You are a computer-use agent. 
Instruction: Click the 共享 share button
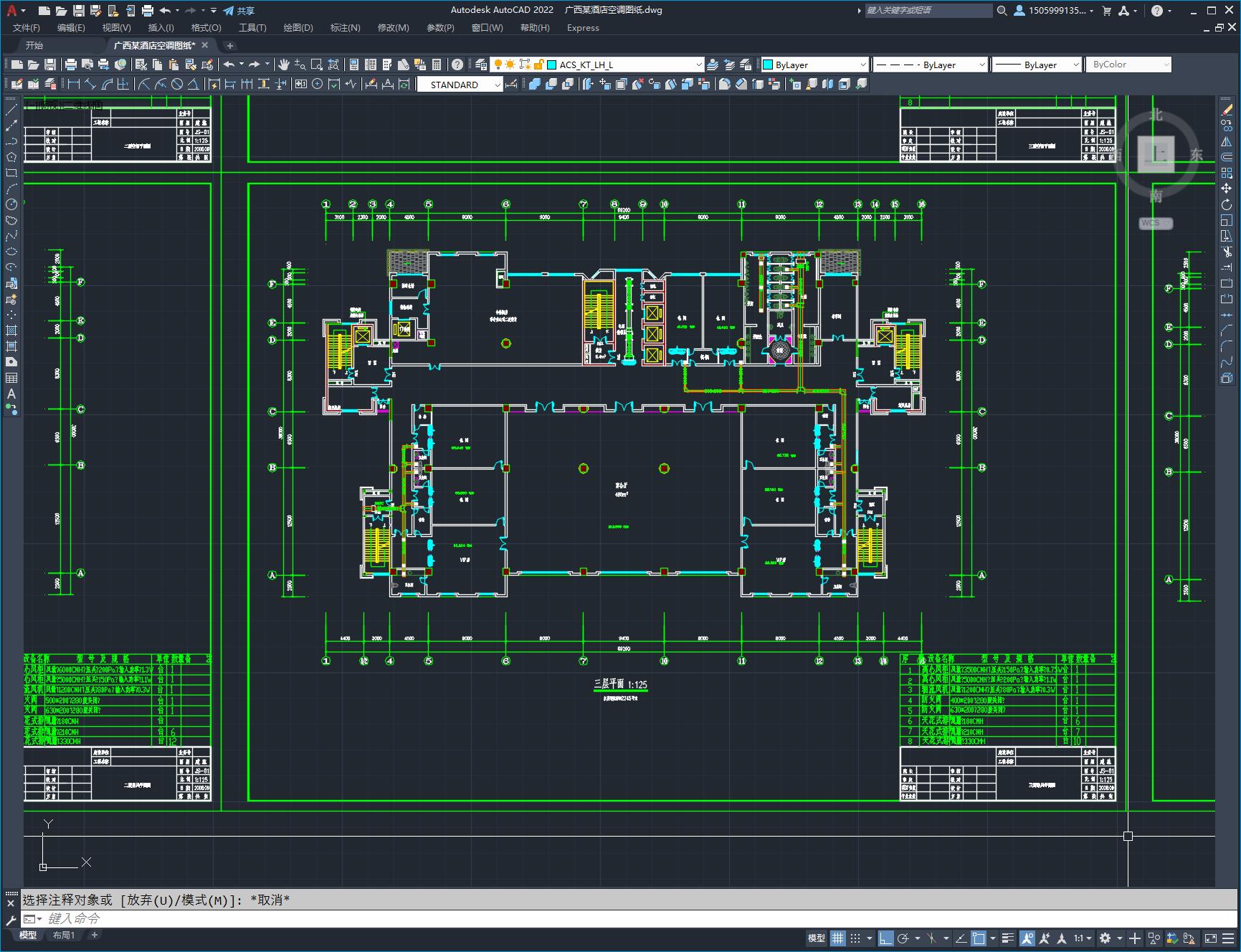coord(239,11)
